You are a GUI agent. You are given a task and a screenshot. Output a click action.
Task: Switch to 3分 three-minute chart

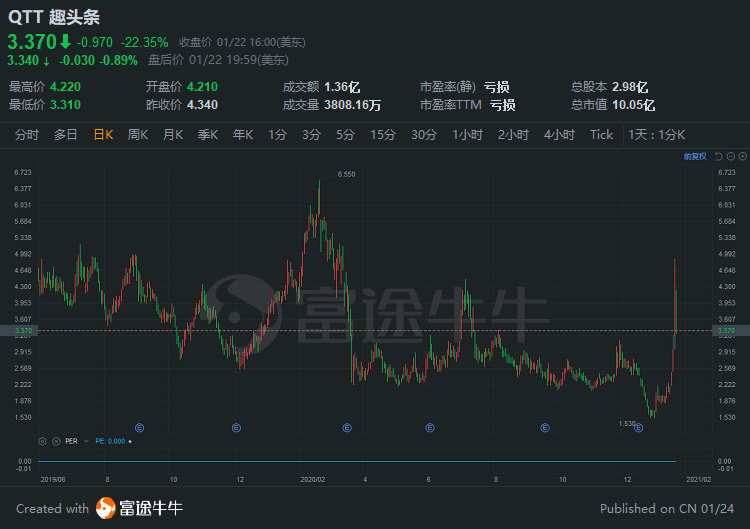[x=311, y=135]
